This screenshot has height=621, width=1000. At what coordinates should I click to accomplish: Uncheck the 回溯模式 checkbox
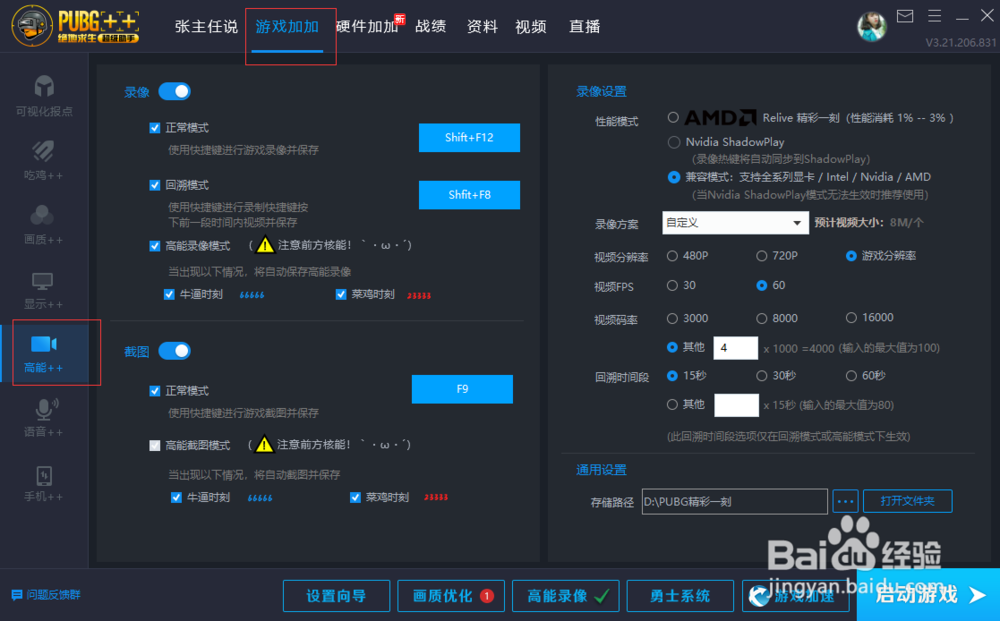154,185
